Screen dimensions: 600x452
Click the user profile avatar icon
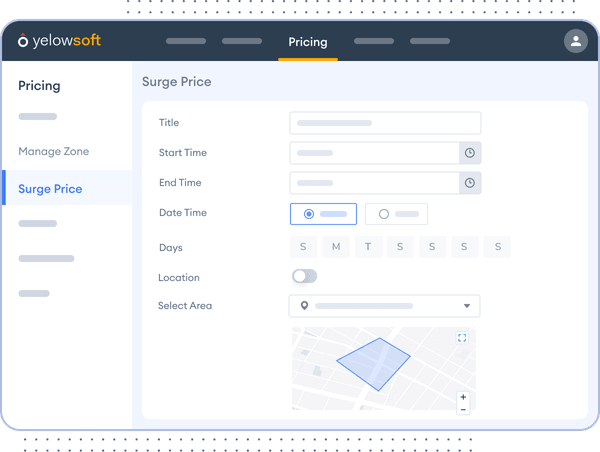click(x=575, y=41)
